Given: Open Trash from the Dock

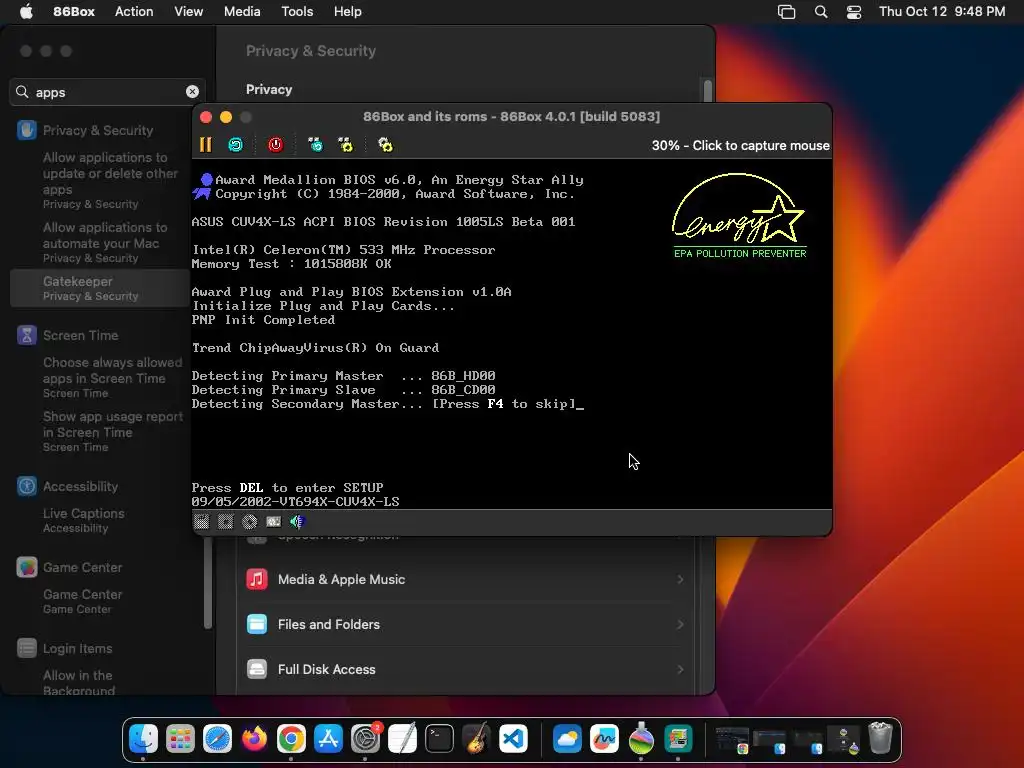Looking at the screenshot, I should tap(880, 739).
